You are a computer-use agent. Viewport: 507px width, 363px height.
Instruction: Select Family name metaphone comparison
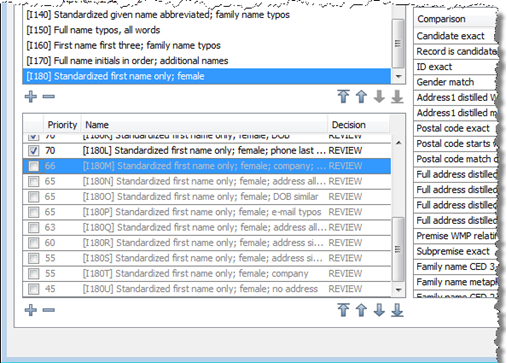(456, 282)
